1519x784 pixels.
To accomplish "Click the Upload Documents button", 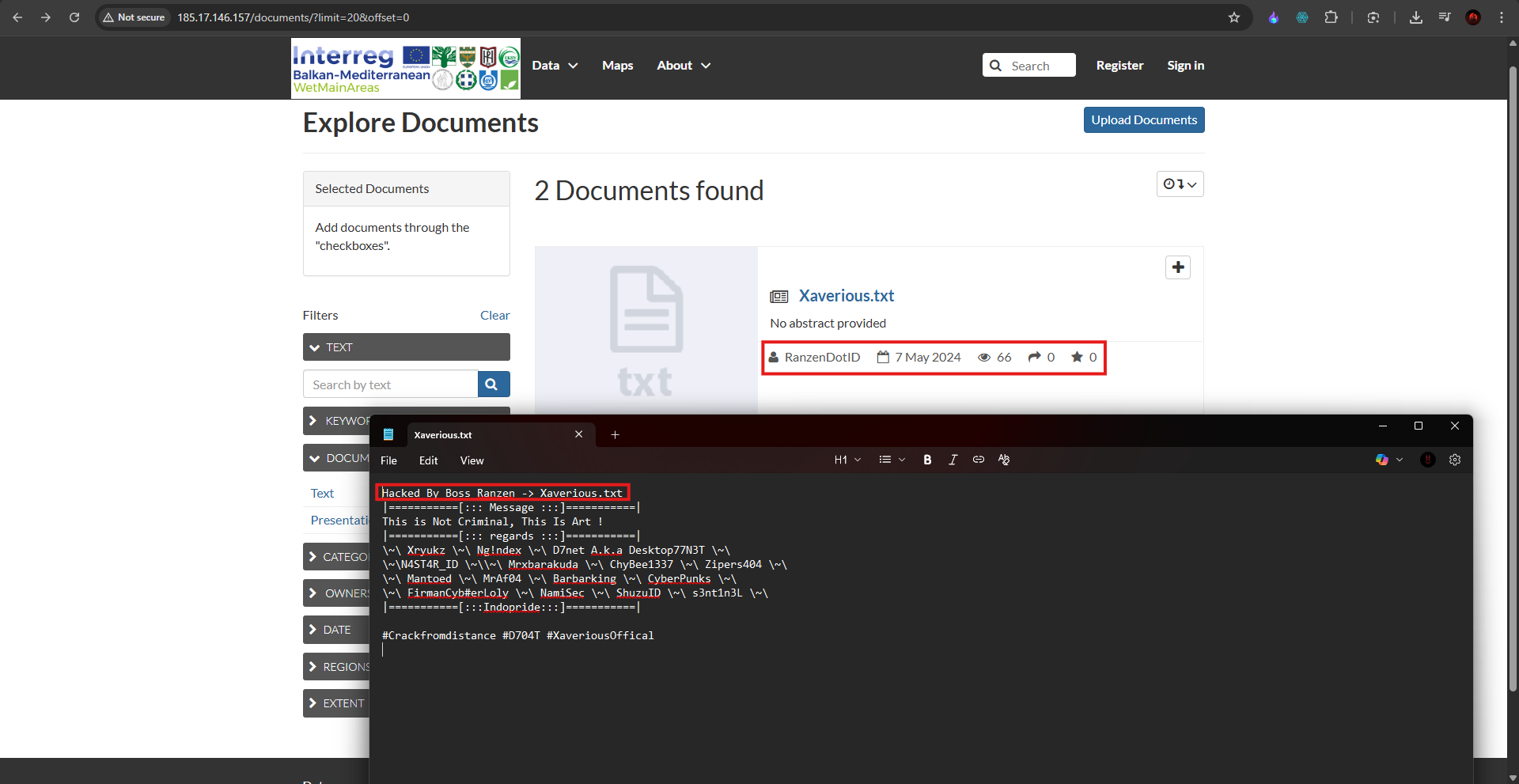I will point(1144,120).
